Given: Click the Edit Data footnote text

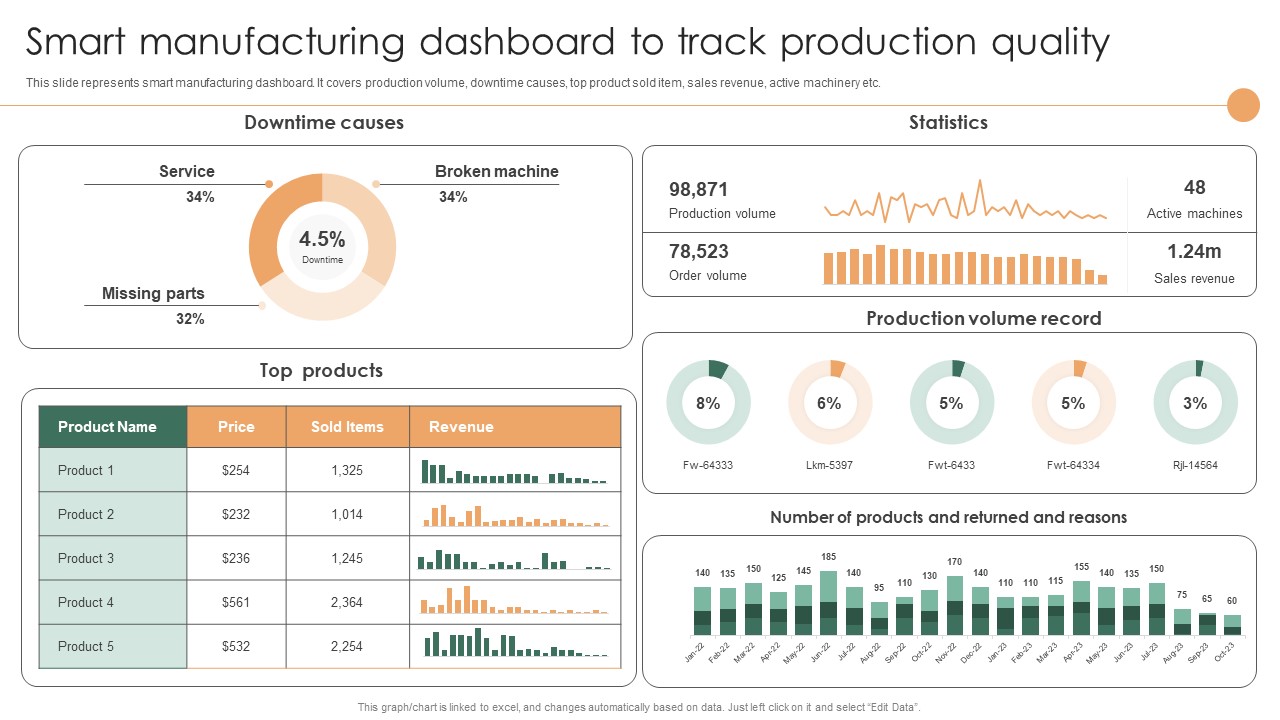Looking at the screenshot, I should (638, 707).
